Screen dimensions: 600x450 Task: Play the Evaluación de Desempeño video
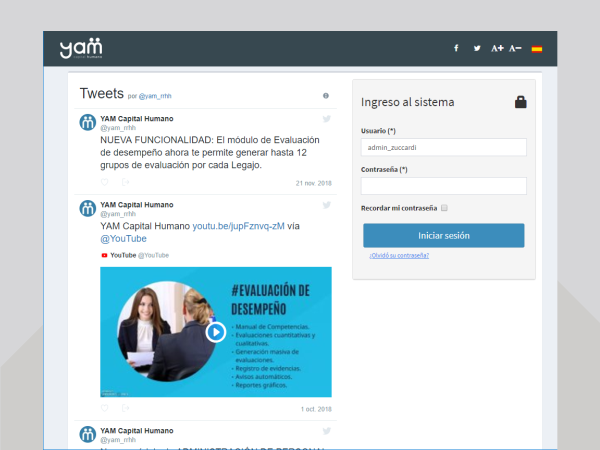(x=216, y=332)
